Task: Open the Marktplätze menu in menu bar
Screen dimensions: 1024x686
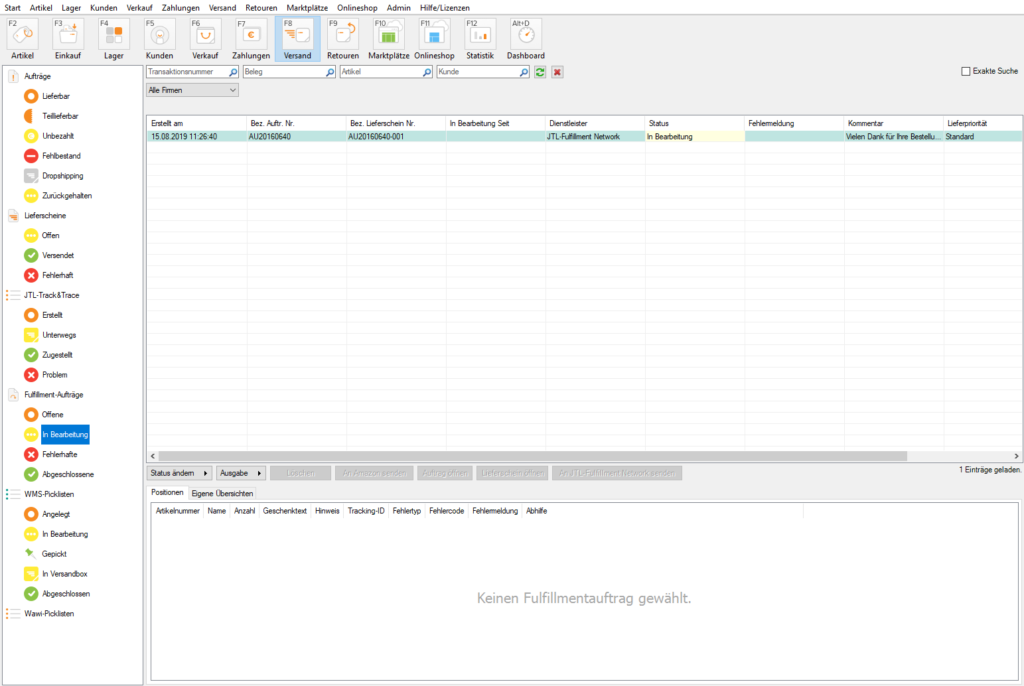Action: coord(307,7)
